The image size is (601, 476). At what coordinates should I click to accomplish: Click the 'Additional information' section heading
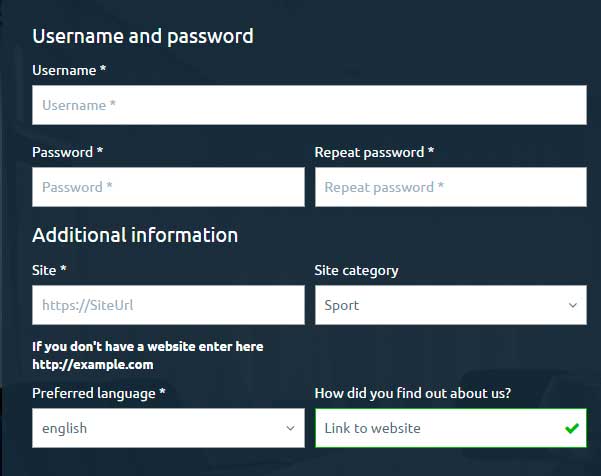135,235
